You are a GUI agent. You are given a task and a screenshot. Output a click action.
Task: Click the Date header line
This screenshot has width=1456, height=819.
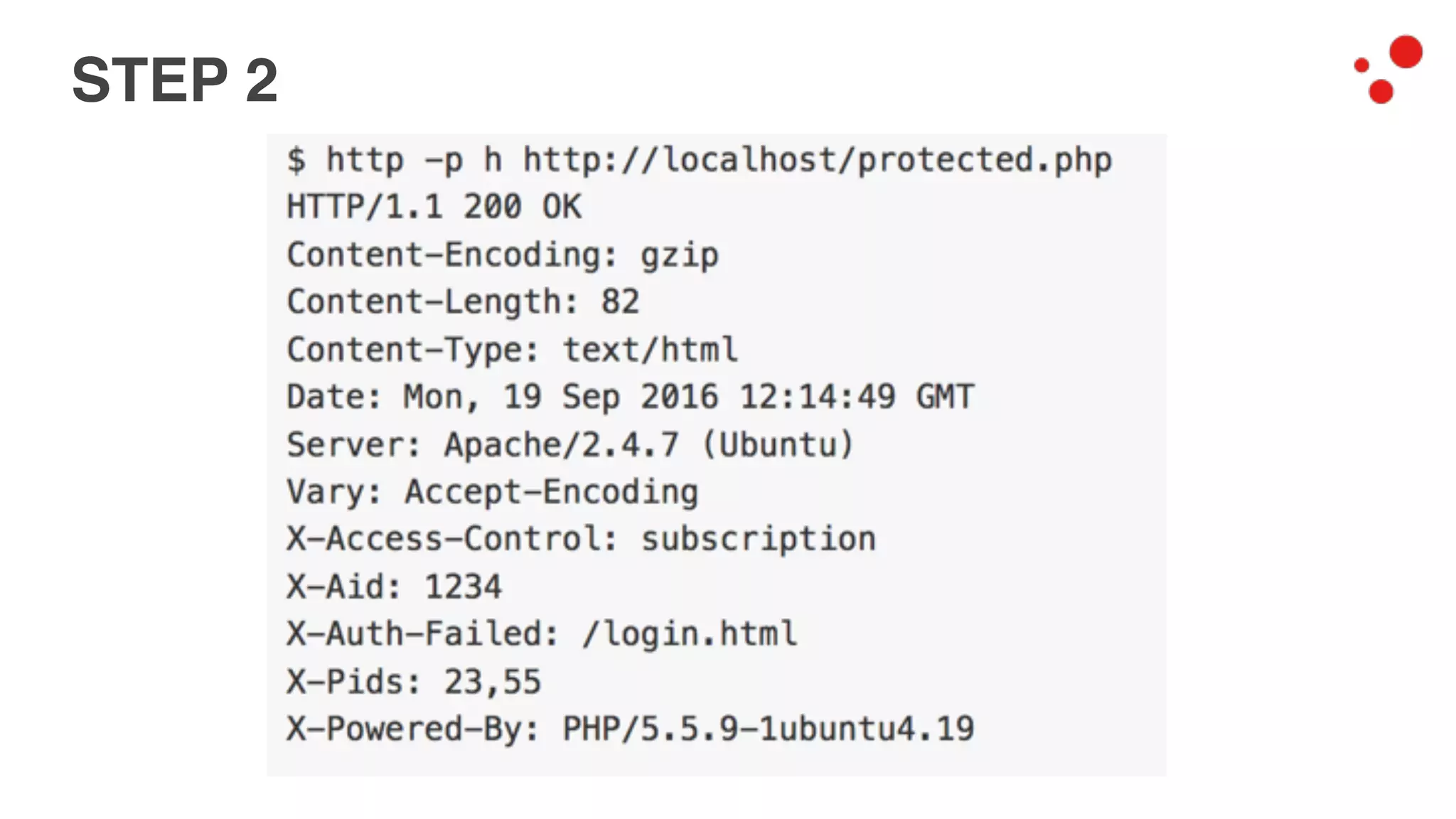(x=630, y=397)
